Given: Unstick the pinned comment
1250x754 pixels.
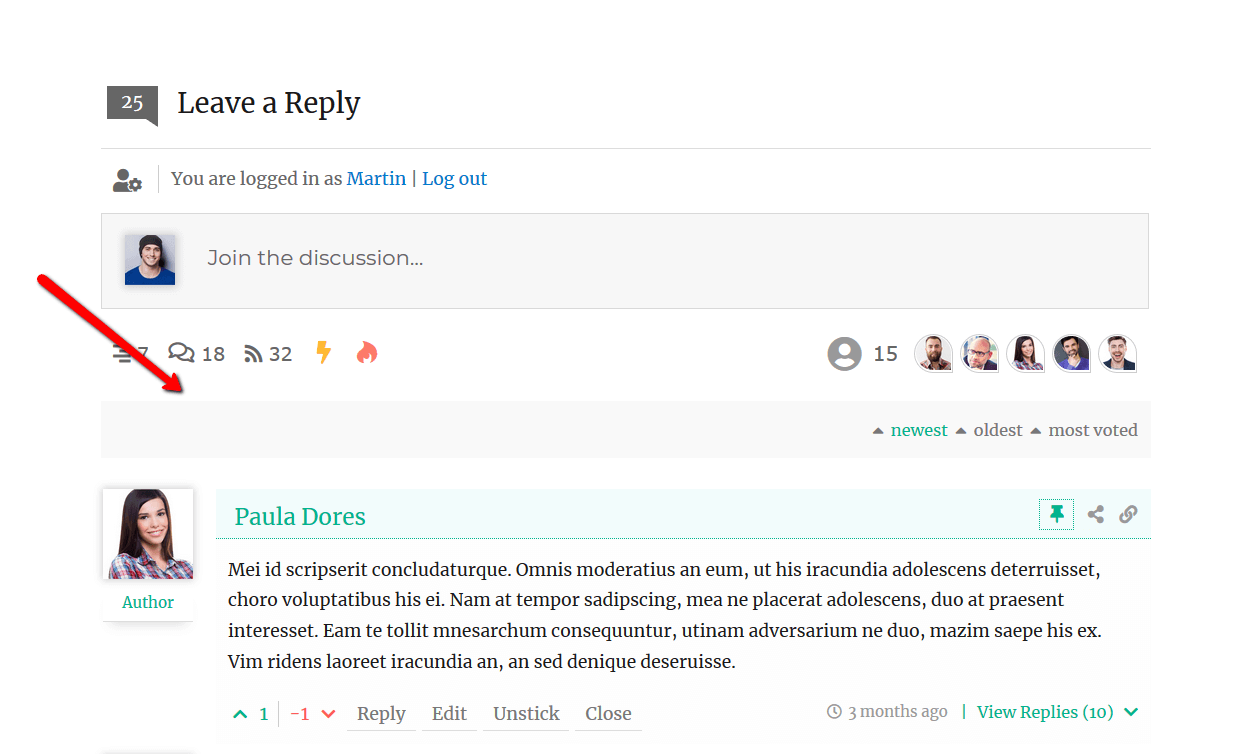Looking at the screenshot, I should click(x=526, y=714).
